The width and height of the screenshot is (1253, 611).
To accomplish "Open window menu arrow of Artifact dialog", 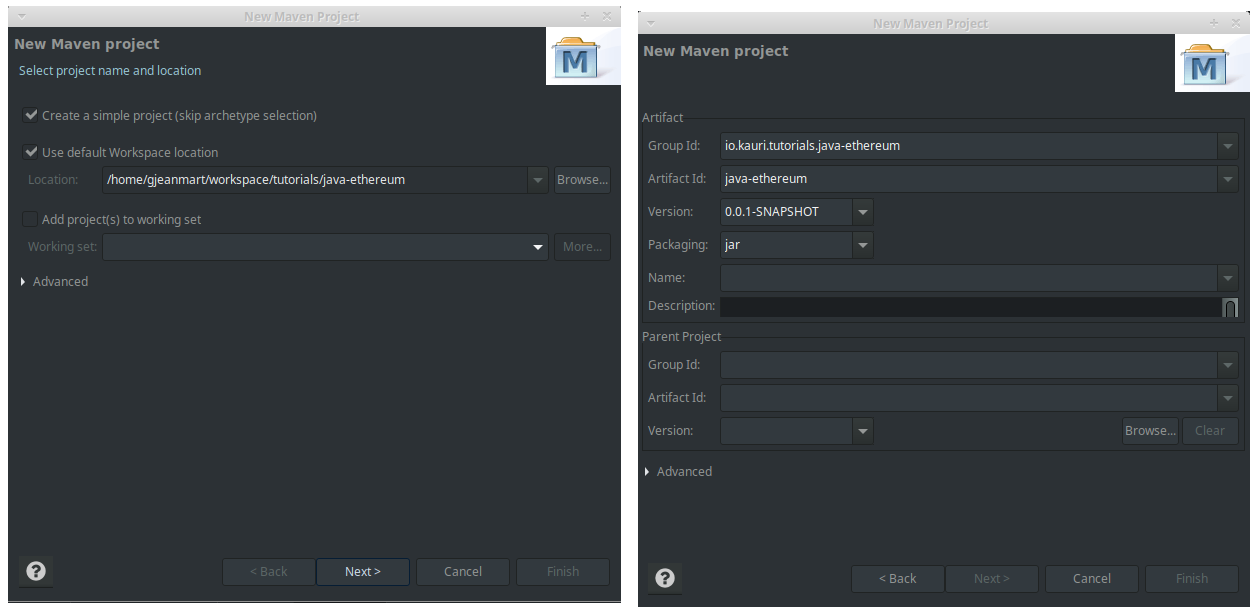I will pos(650,23).
